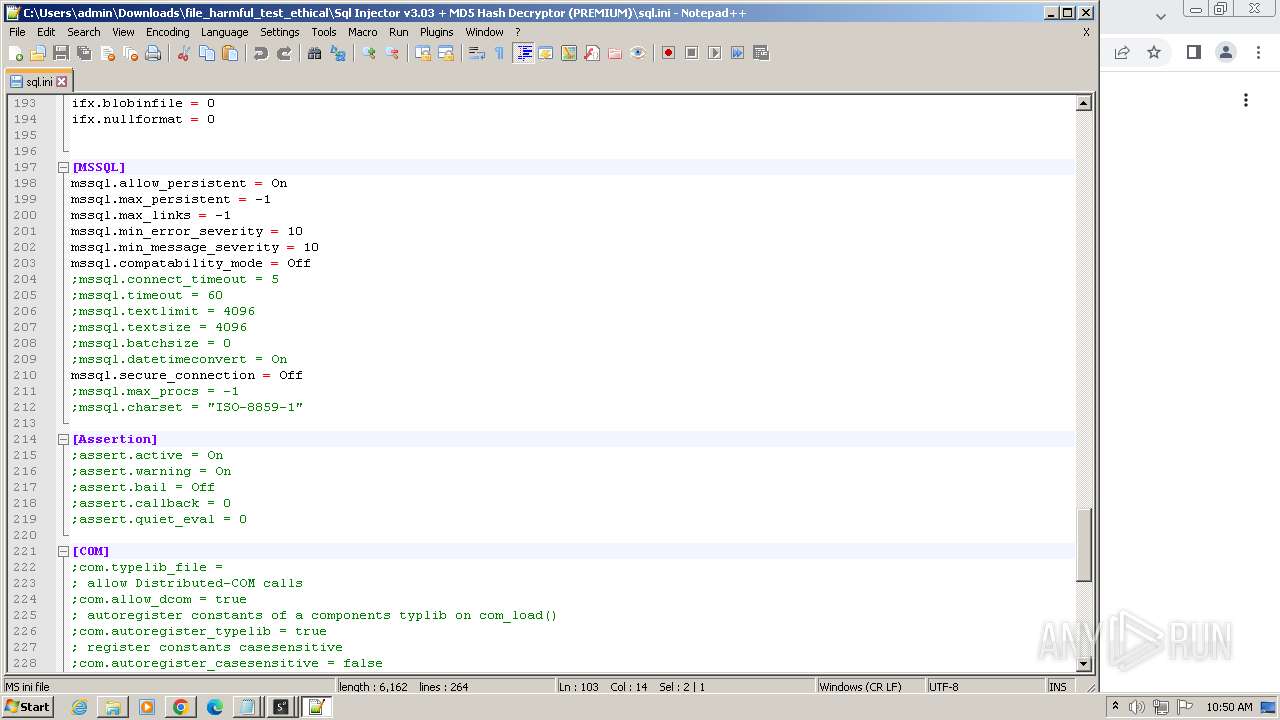Play back the recorded macro
This screenshot has height=720, width=1280.
tap(714, 53)
